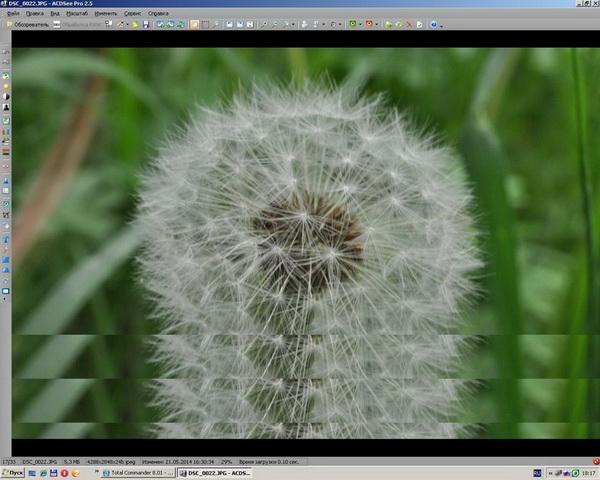Click the Обозреватель browser button
Screen dimensions: 600x480
click(x=28, y=24)
